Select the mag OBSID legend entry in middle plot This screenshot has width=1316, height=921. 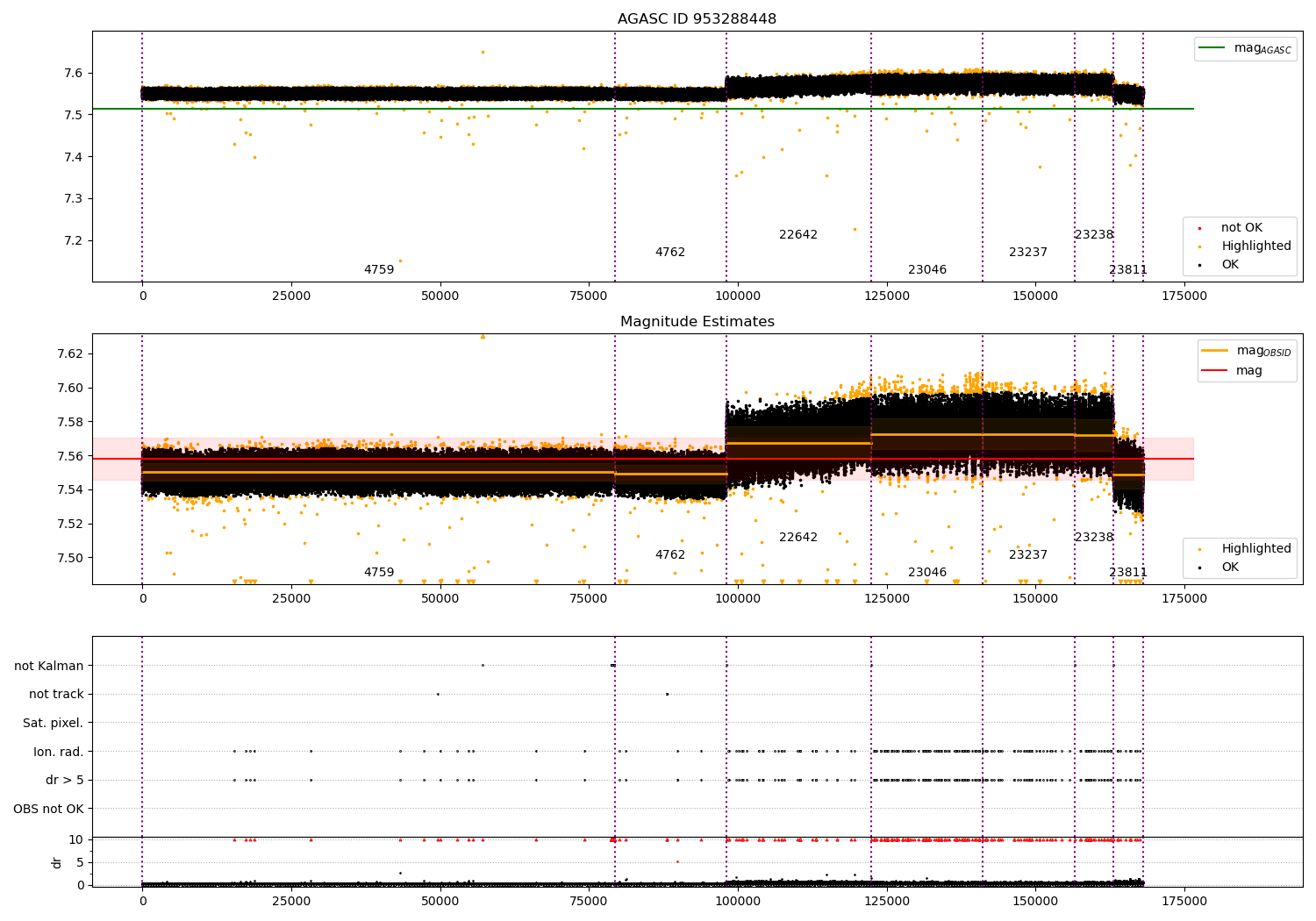pyautogui.click(x=1247, y=351)
